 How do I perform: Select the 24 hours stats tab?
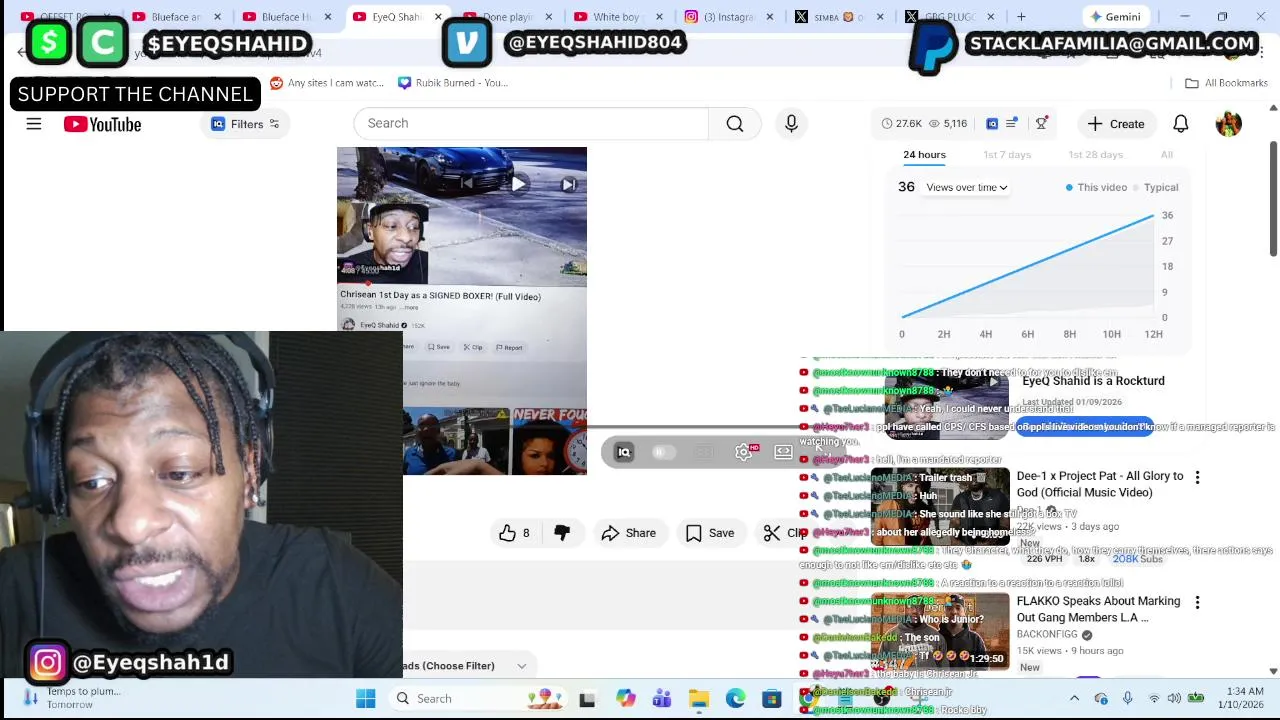click(x=924, y=154)
